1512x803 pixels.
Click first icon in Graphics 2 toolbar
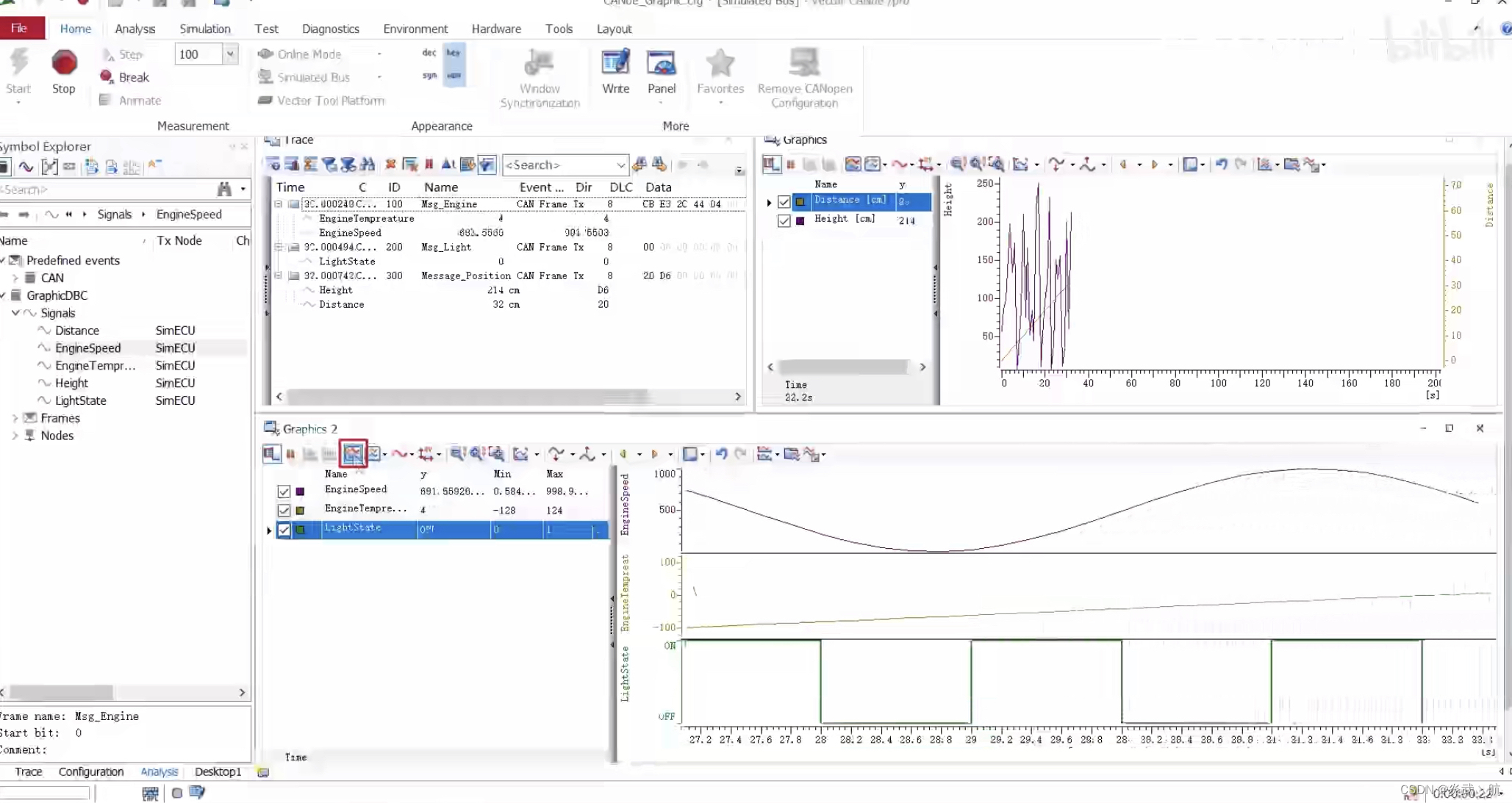271,454
